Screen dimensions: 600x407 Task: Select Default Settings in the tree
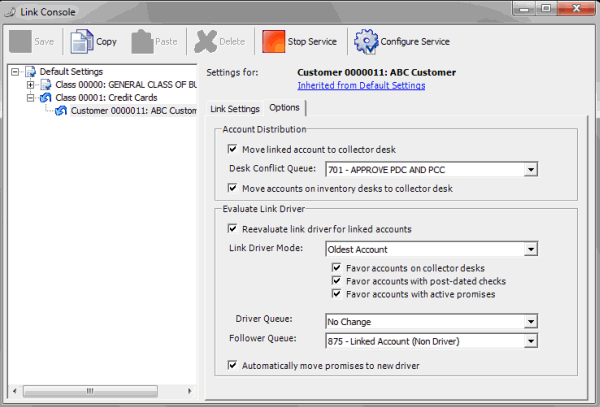tap(71, 72)
